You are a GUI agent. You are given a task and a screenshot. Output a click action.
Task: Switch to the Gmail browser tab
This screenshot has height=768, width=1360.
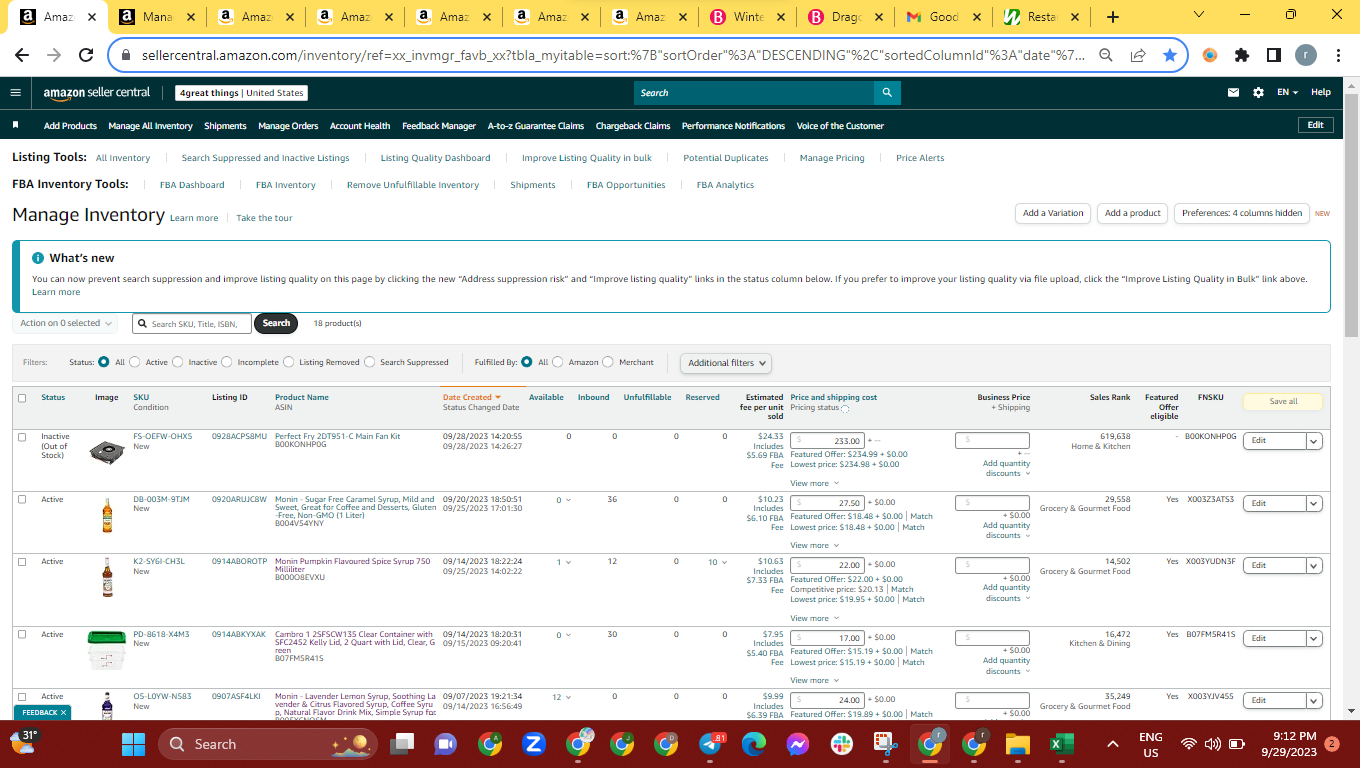(942, 17)
